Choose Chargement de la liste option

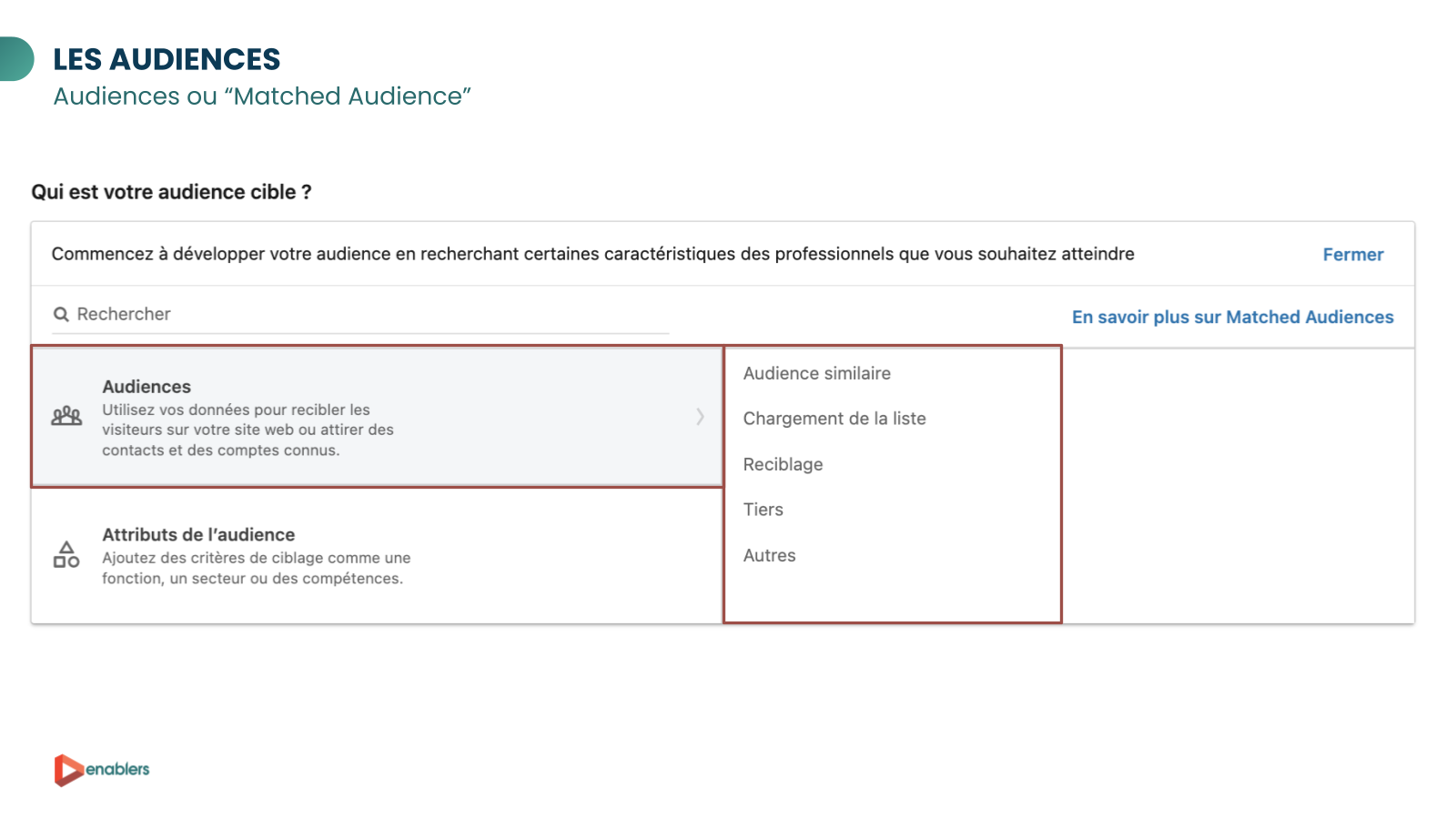click(x=834, y=419)
